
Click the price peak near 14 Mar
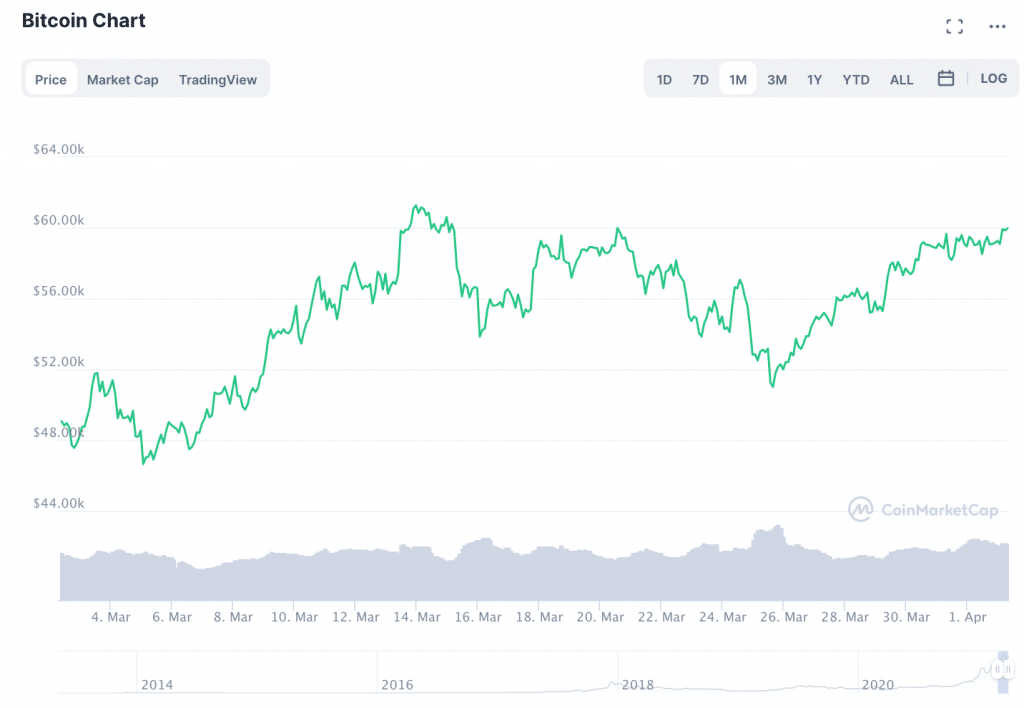click(x=415, y=206)
